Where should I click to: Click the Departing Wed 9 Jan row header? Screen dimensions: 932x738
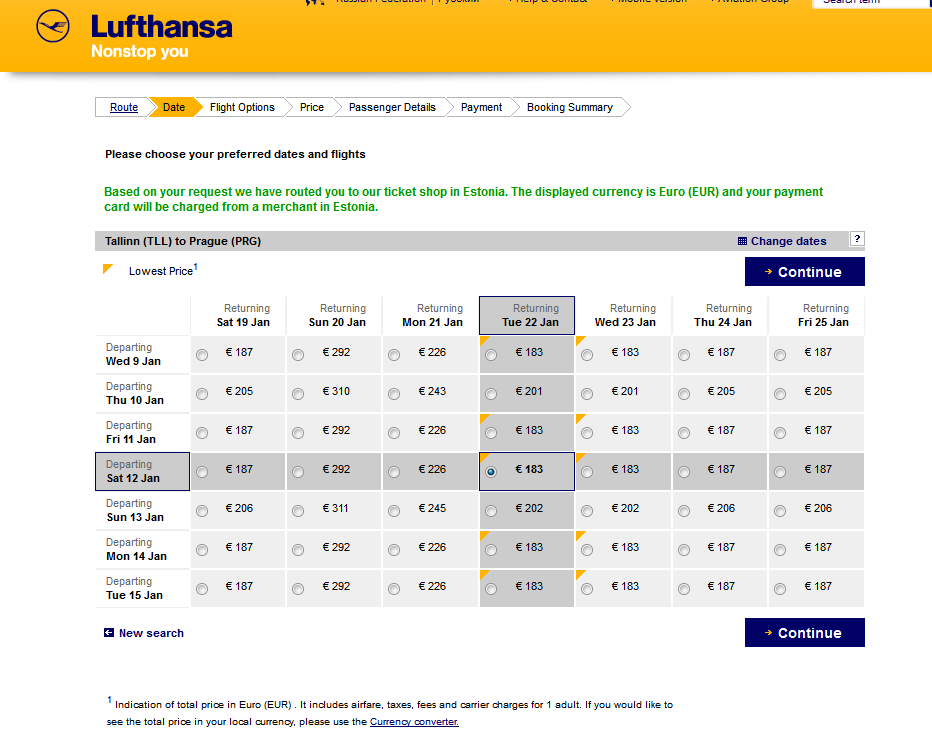coord(143,355)
